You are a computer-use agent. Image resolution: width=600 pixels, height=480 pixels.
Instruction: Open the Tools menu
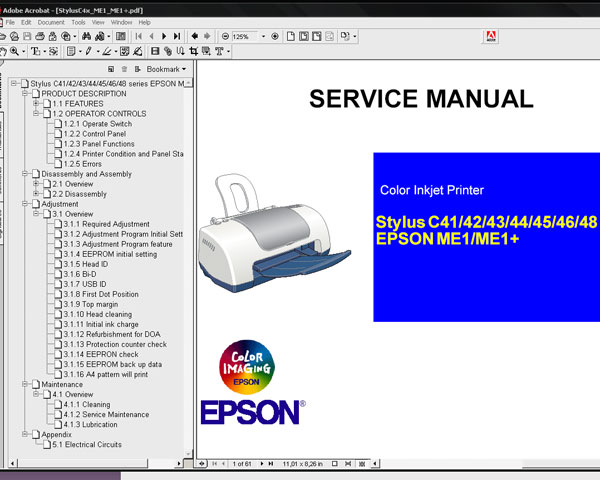click(x=78, y=22)
